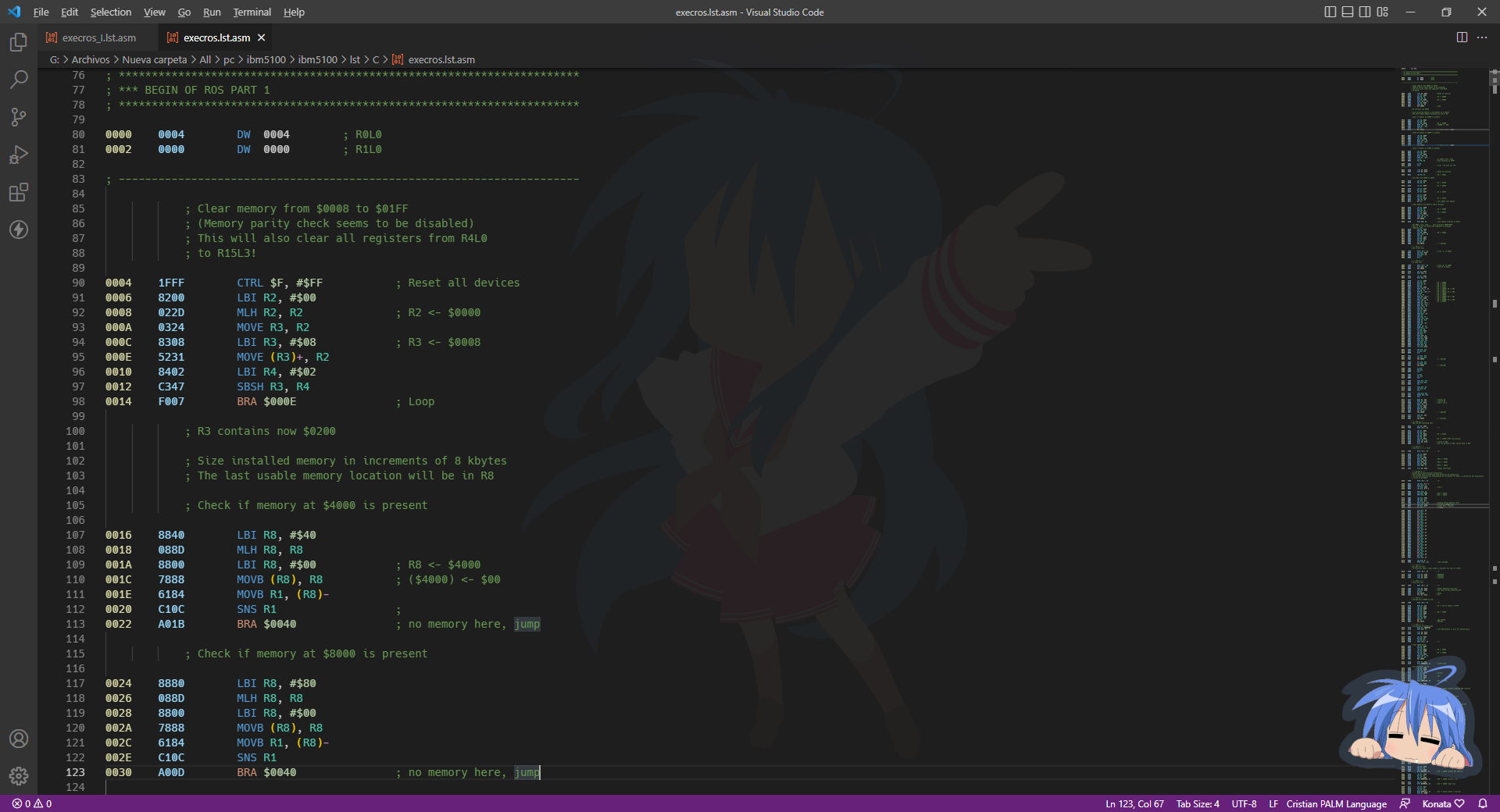Open breadcrumb item Nueva carpeta

153,59
